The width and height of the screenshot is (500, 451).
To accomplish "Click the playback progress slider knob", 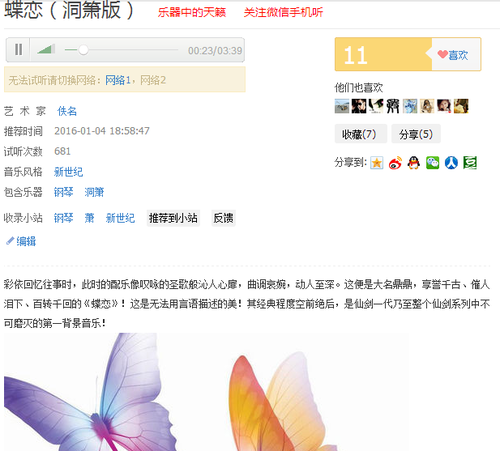I will pyautogui.click(x=83, y=50).
